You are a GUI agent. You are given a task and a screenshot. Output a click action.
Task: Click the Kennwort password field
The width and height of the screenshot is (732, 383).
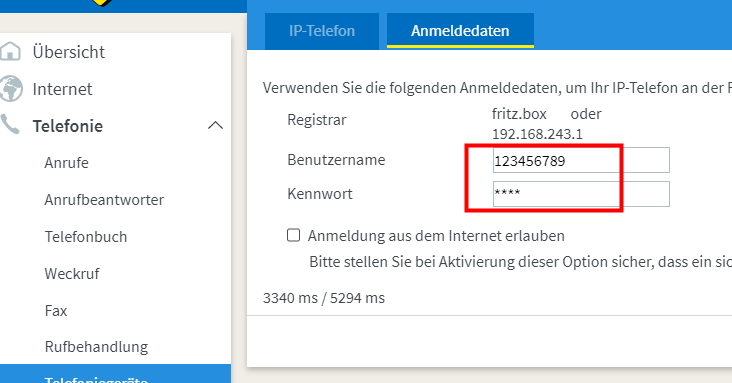coord(581,194)
